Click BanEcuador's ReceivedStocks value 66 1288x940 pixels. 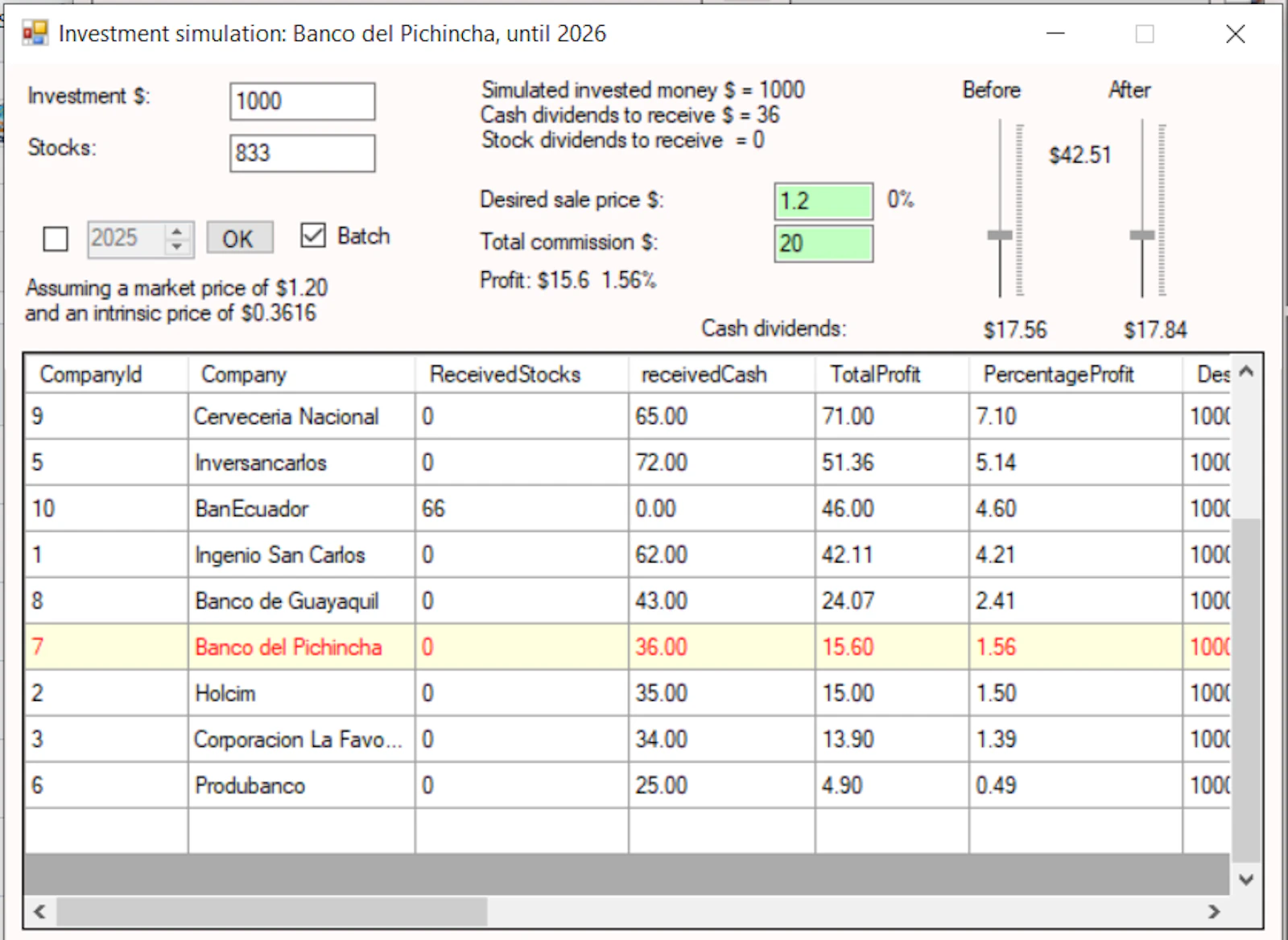pyautogui.click(x=522, y=509)
